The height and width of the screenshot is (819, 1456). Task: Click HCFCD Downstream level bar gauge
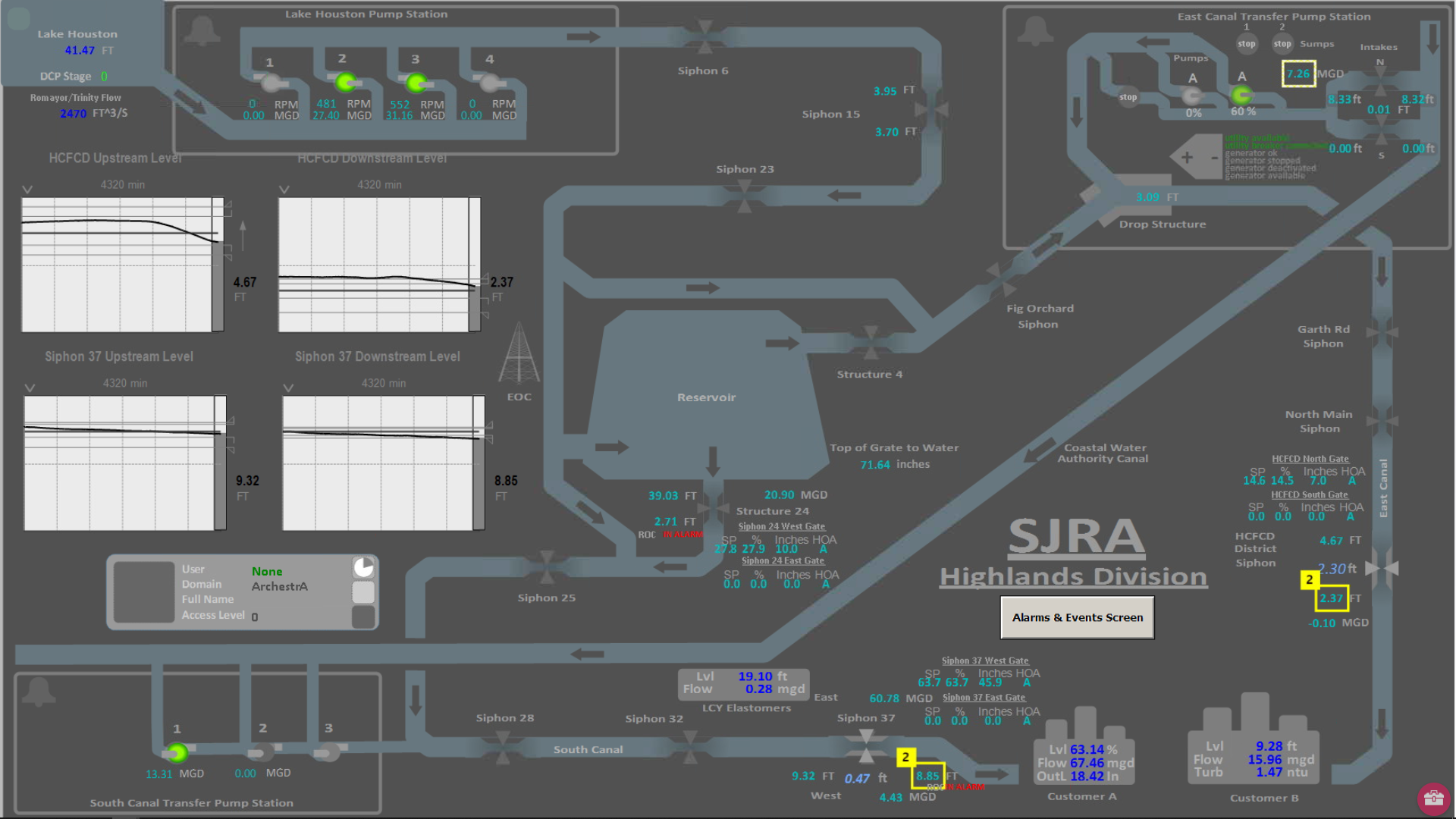[475, 265]
